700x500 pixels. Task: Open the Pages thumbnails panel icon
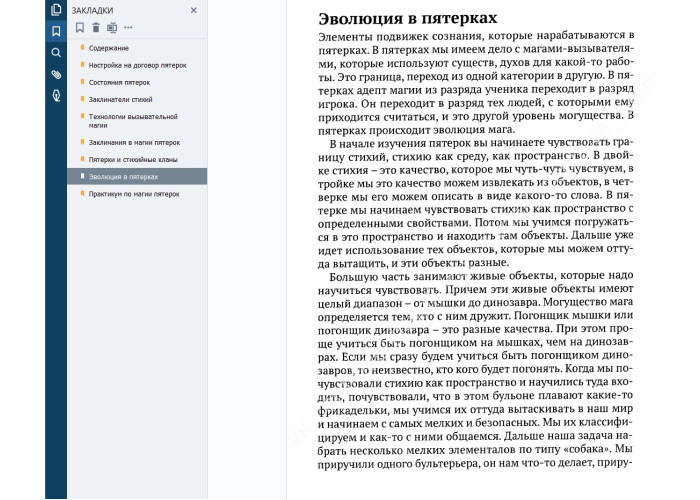[x=56, y=10]
